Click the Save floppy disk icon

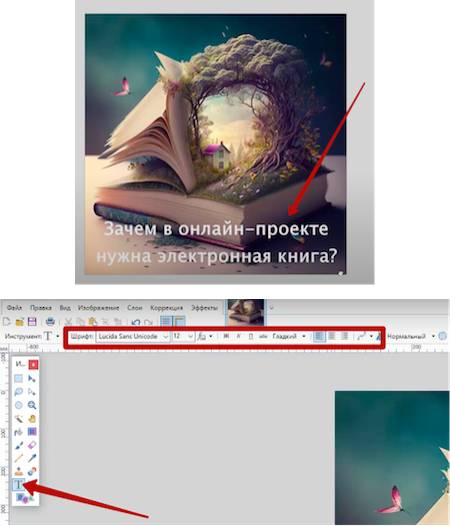pyautogui.click(x=32, y=322)
